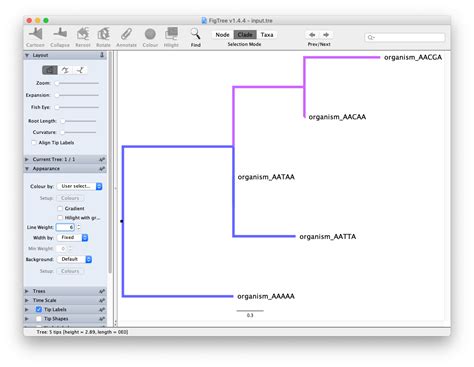
Task: Click the Line Weight input field
Action: pyautogui.click(x=65, y=227)
